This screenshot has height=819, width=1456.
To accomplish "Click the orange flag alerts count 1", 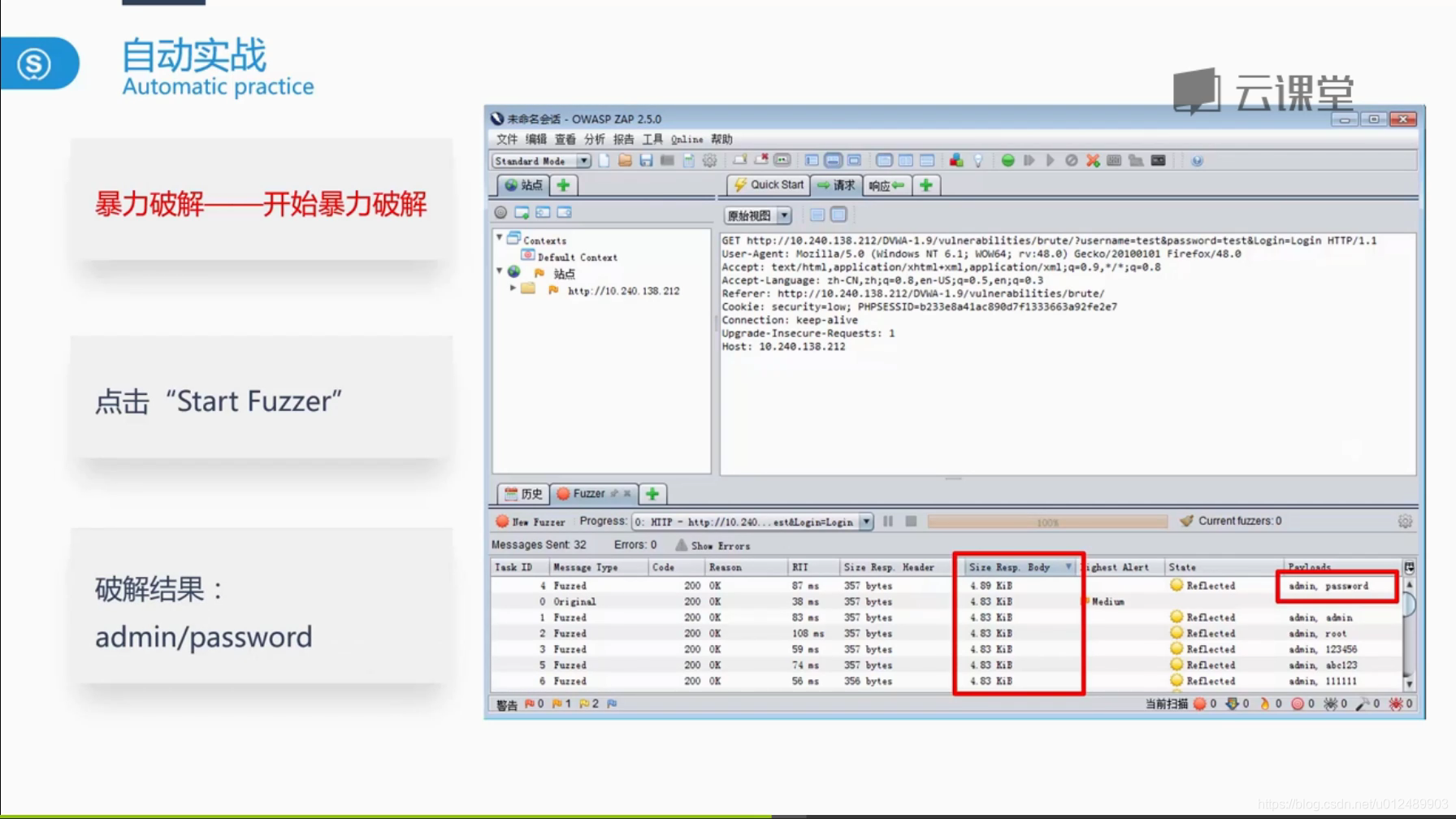I will point(561,704).
